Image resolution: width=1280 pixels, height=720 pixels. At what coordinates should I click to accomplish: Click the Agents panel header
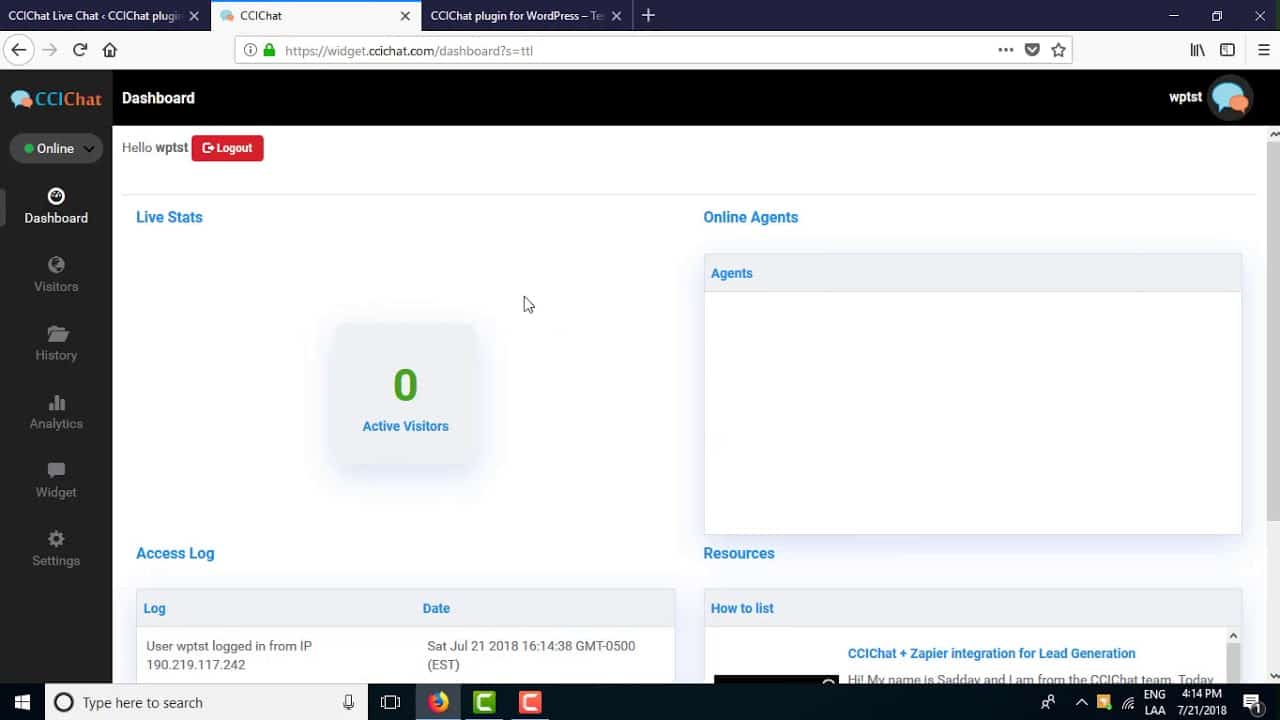(972, 273)
